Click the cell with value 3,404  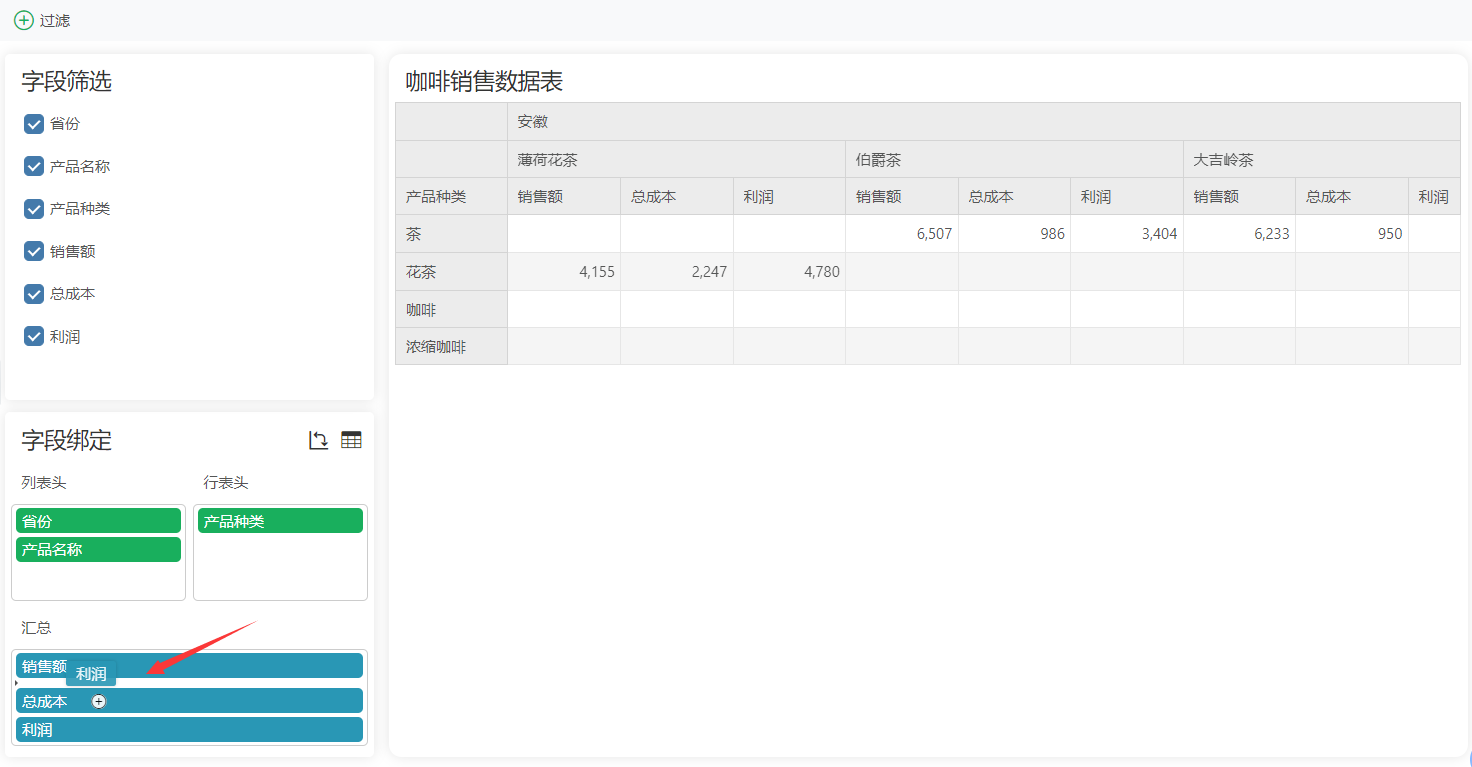1127,234
